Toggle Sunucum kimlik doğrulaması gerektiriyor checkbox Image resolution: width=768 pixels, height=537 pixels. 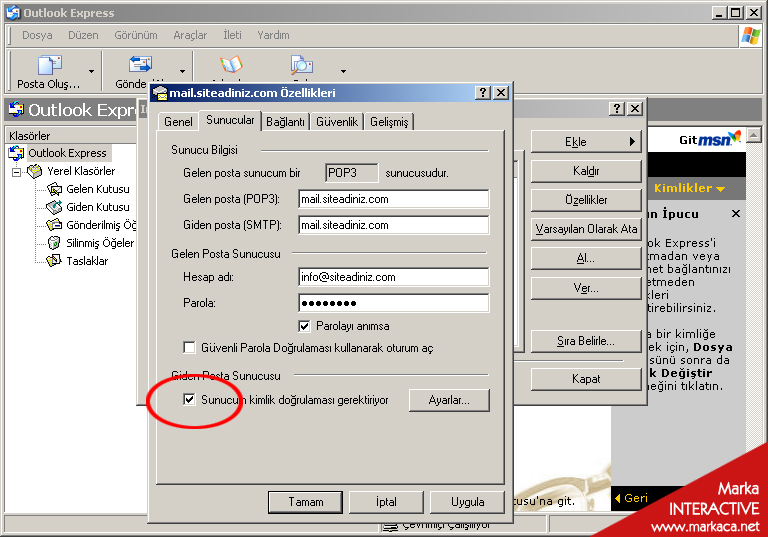(189, 399)
